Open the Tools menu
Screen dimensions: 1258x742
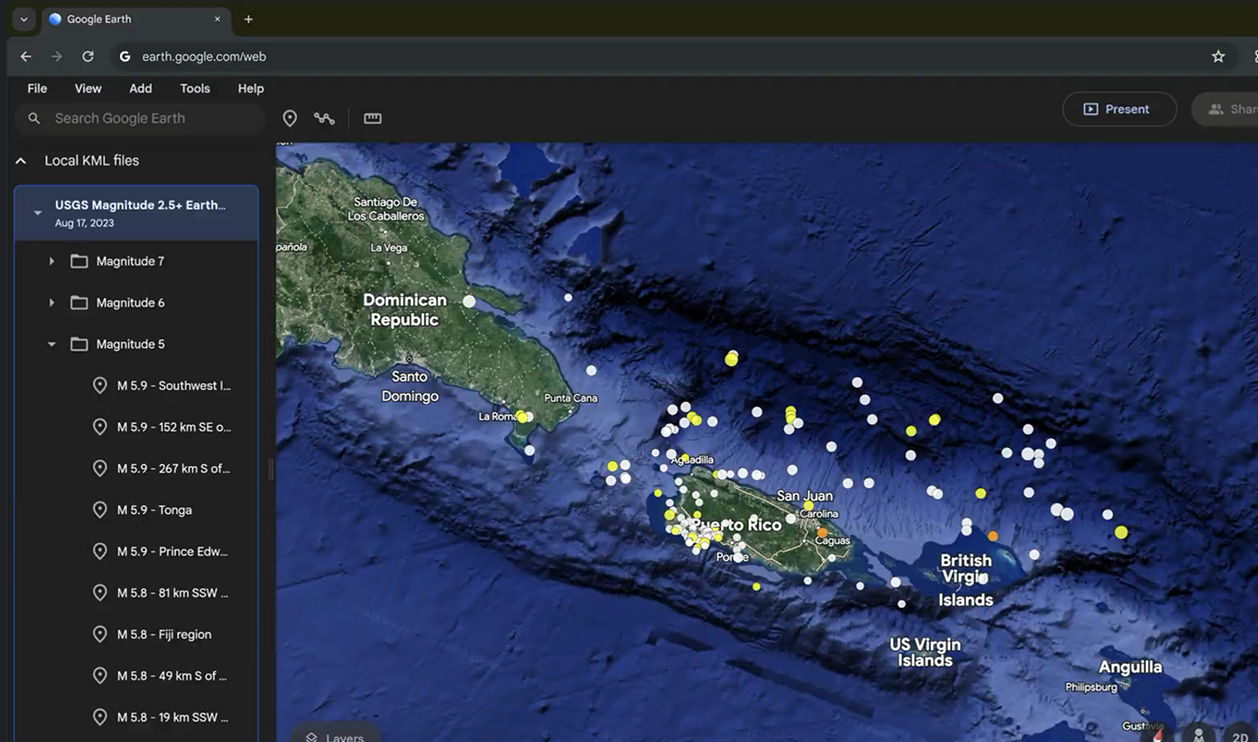click(195, 88)
